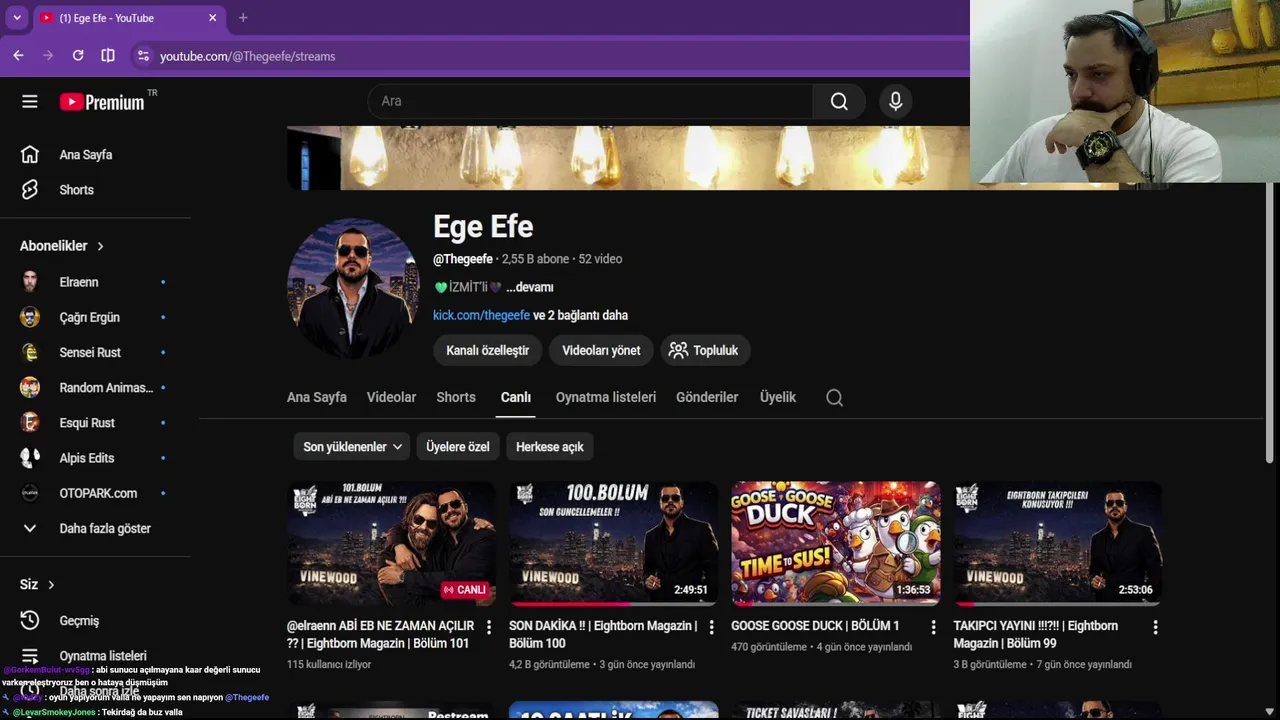
Task: Click the Ara search input field
Action: tap(590, 101)
